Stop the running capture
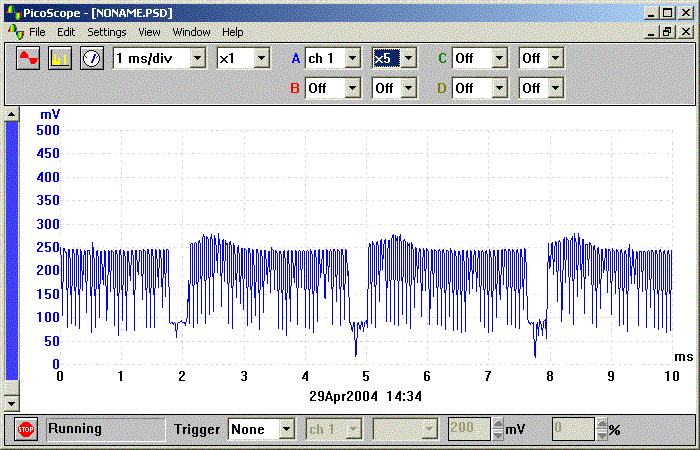This screenshot has width=700, height=450. click(x=25, y=429)
